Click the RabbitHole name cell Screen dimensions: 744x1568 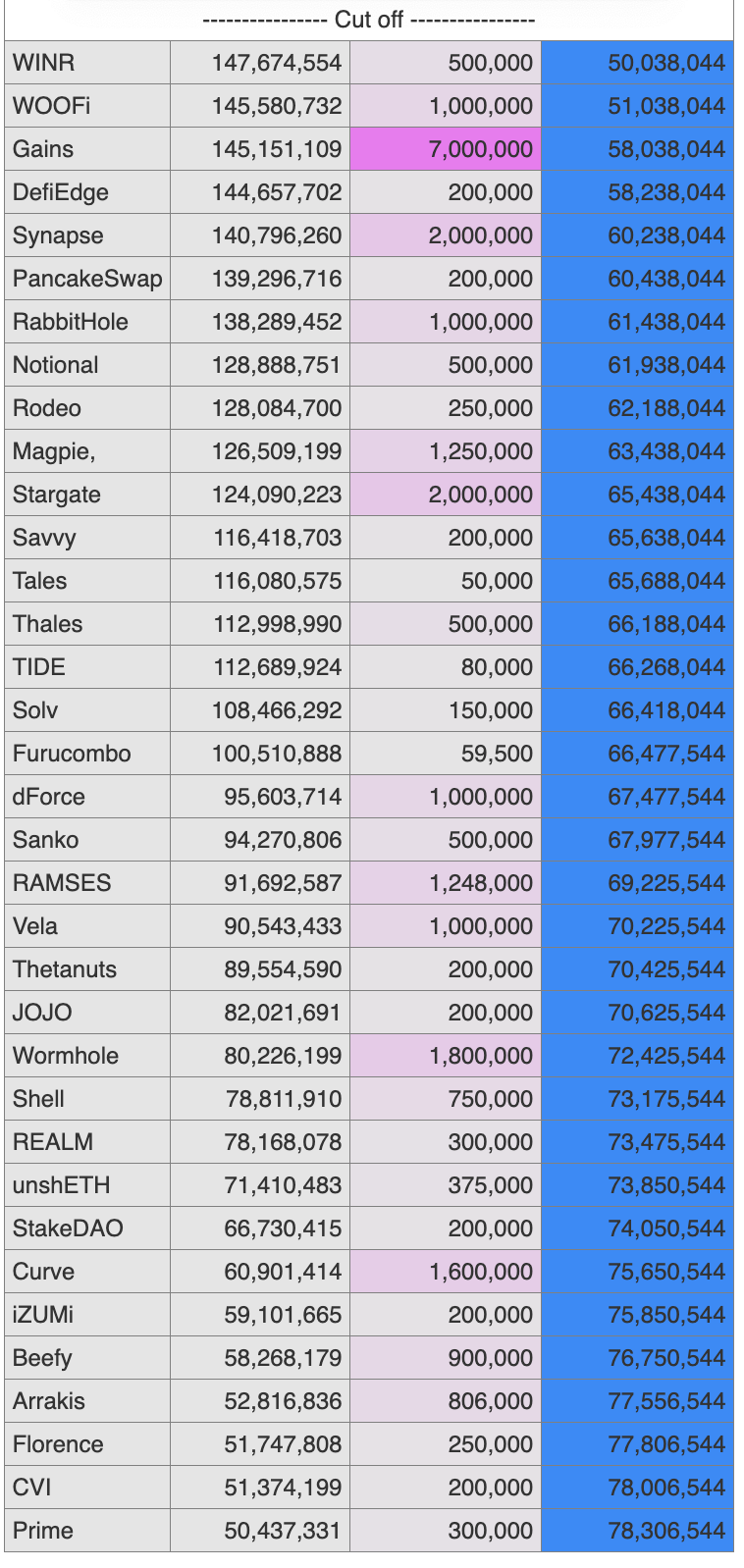click(x=86, y=322)
